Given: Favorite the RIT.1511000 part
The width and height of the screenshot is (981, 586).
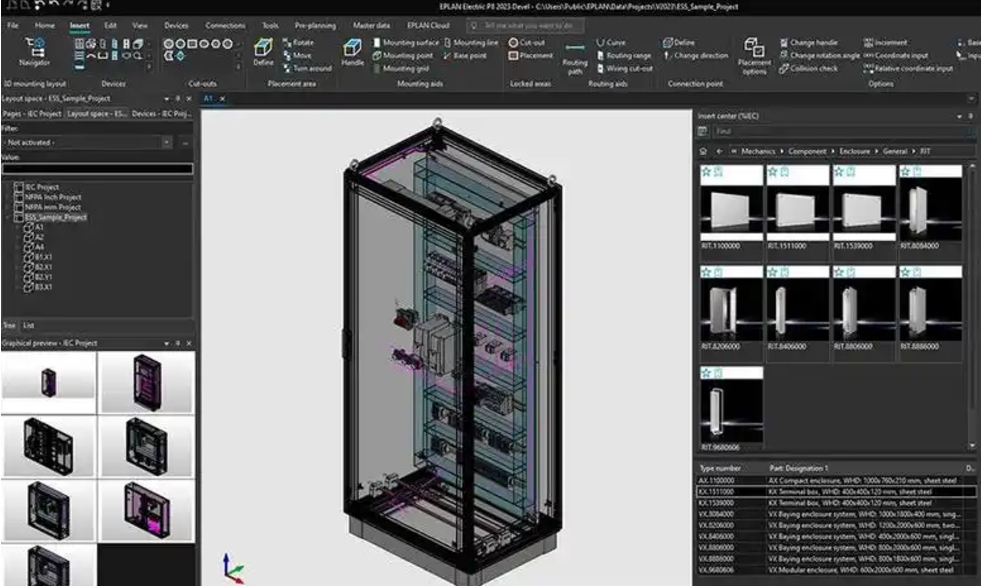Looking at the screenshot, I should (x=773, y=171).
